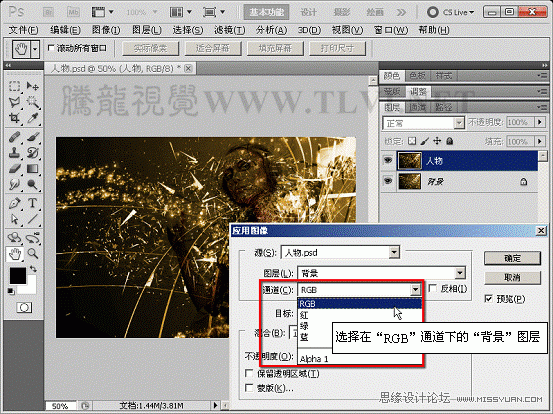Screen dimensions: 553x414
Task: Select the 3D Camera Orbit tool
Action: click(32, 238)
